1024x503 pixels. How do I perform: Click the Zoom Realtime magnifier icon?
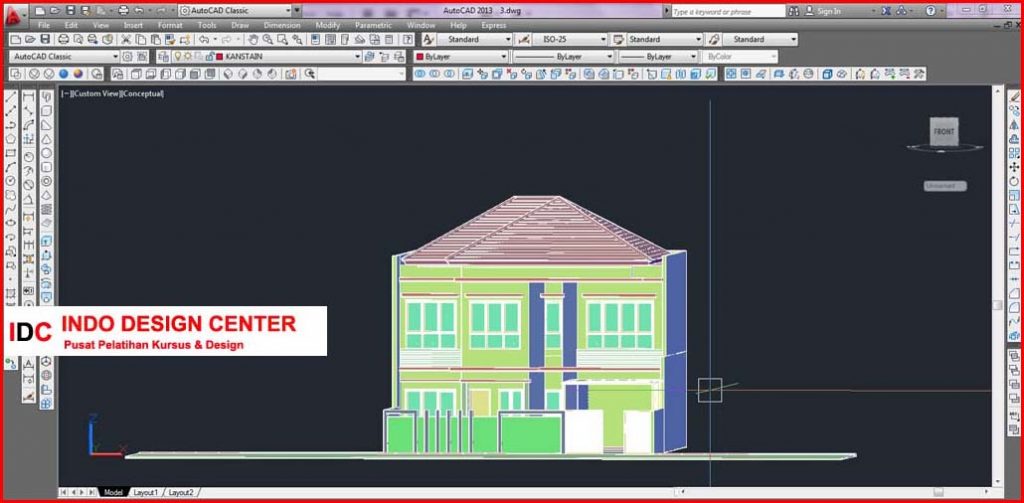pos(268,39)
